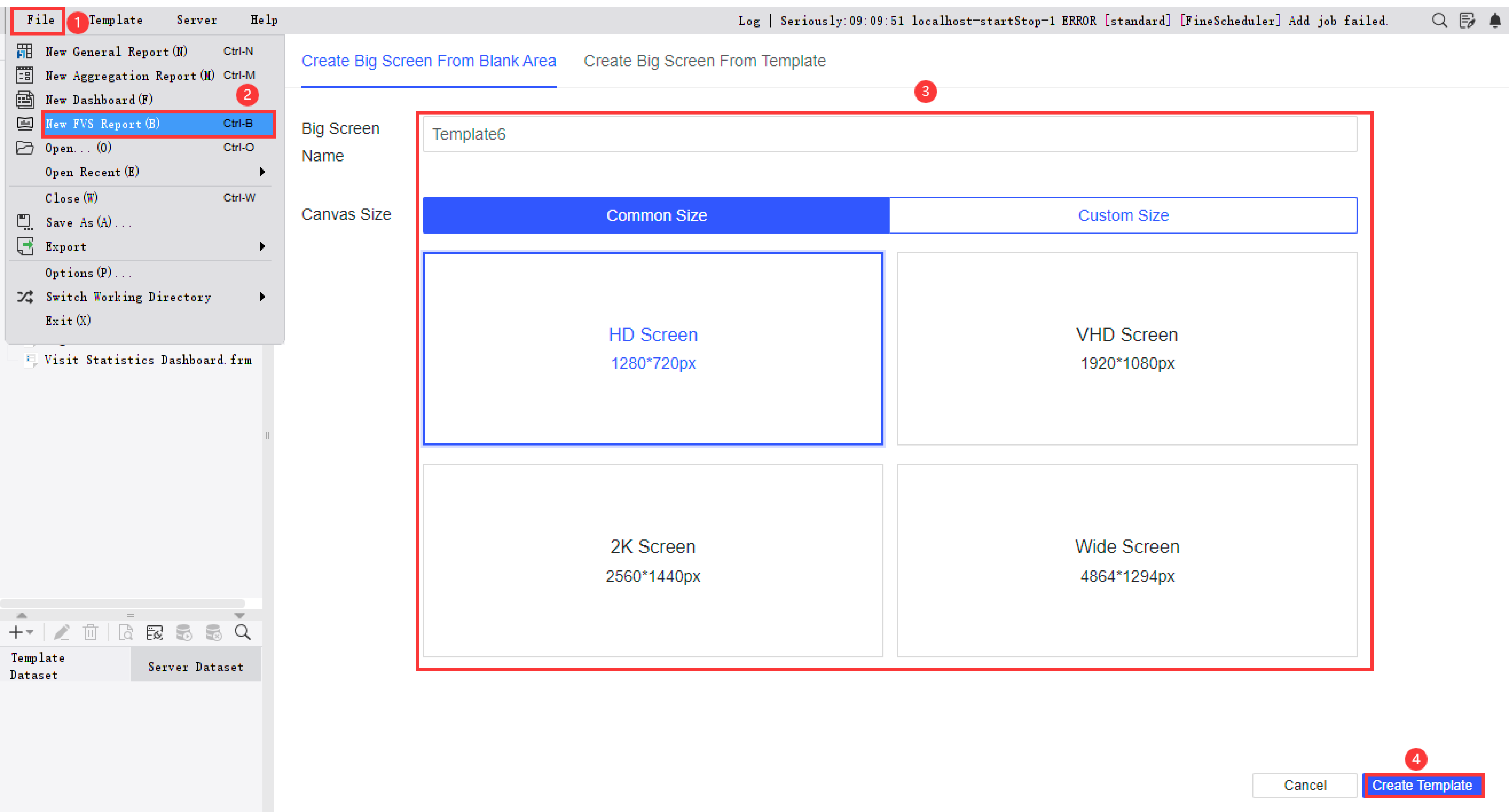Select New FVS Report menu entry
Viewport: 1509px width, 812px height.
coord(158,124)
